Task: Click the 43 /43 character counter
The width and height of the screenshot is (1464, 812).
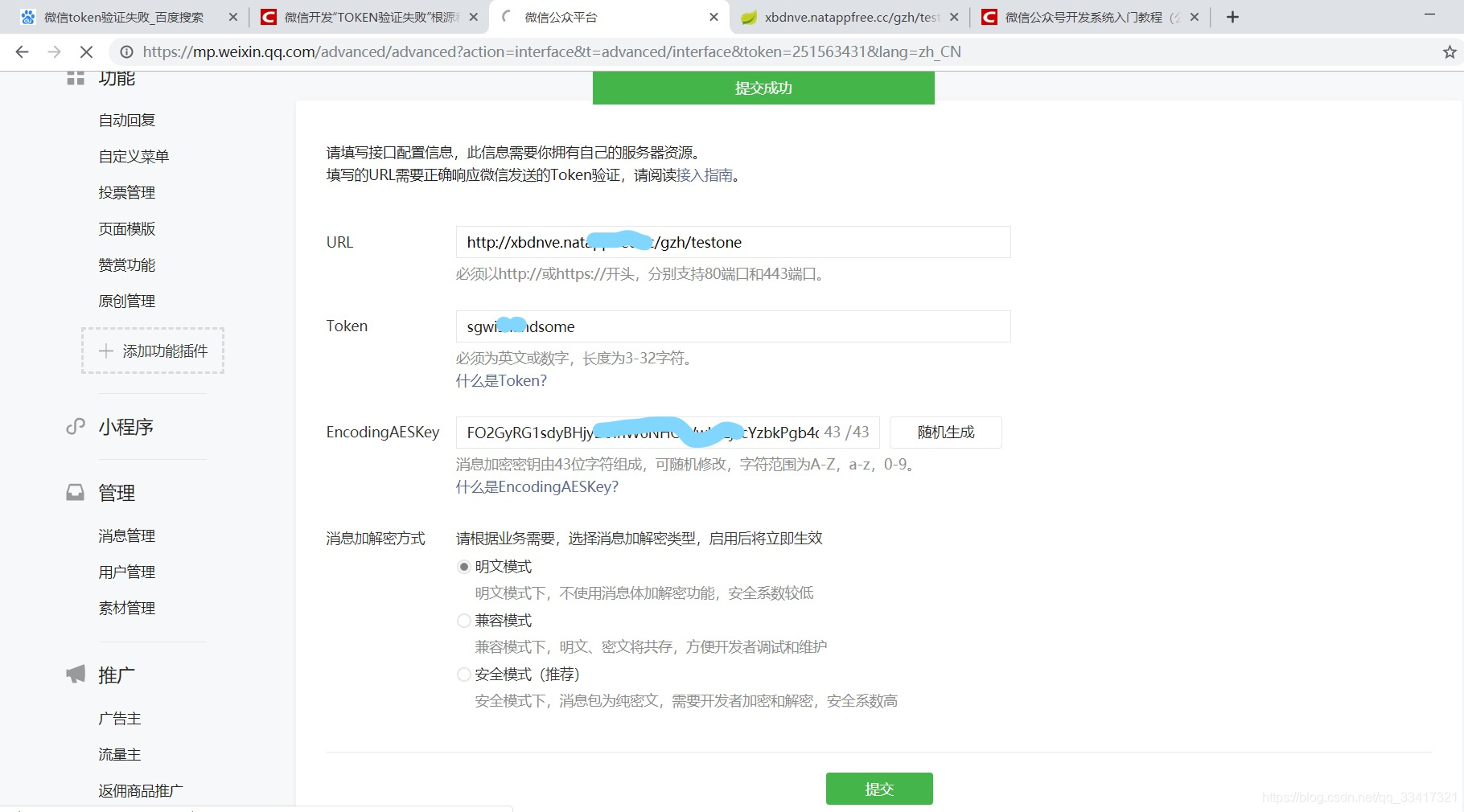Action: (846, 433)
